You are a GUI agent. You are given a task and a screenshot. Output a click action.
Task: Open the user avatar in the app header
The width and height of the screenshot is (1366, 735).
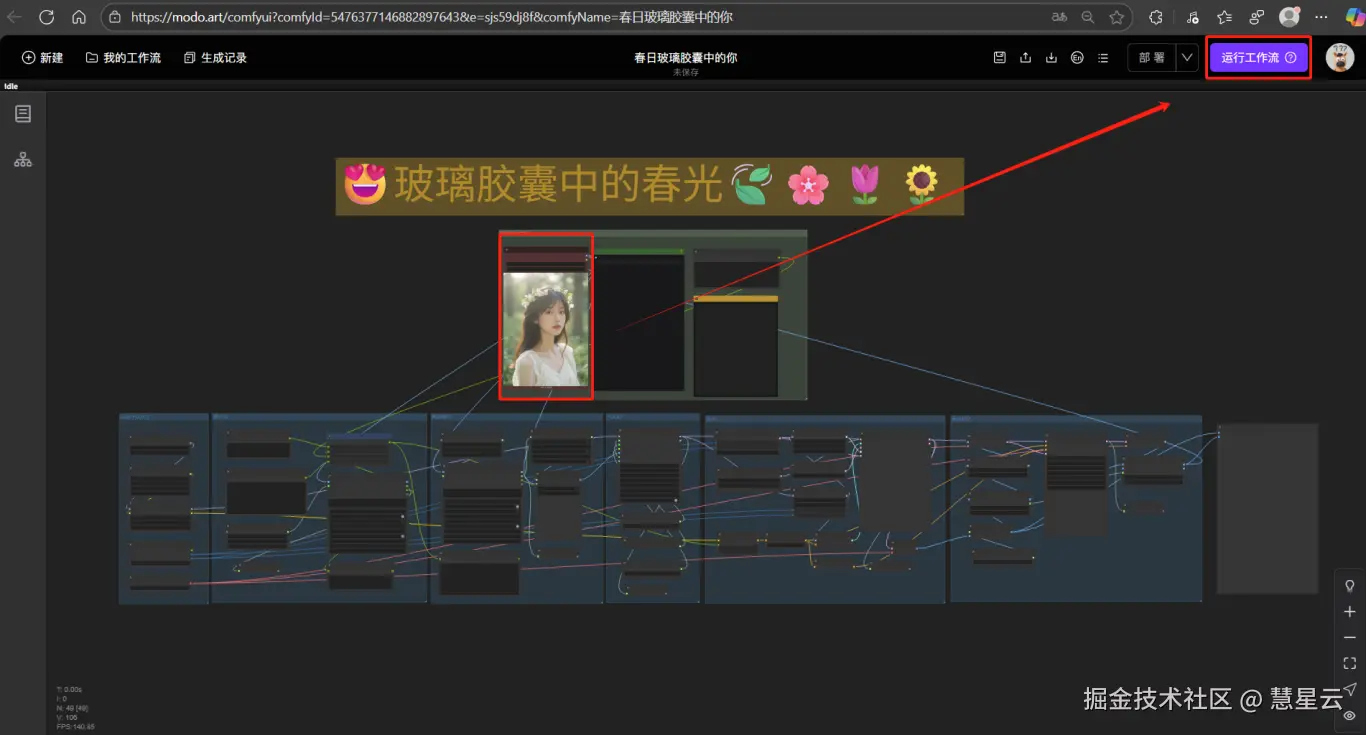point(1340,57)
